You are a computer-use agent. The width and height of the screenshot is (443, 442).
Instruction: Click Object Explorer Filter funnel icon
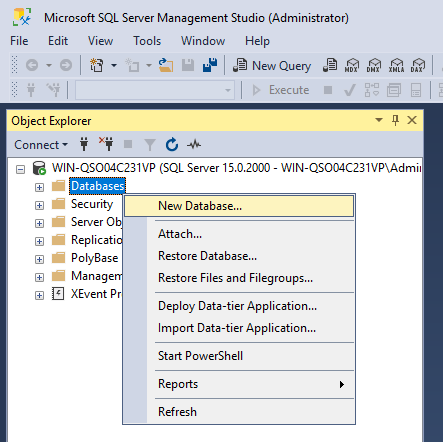click(x=150, y=145)
